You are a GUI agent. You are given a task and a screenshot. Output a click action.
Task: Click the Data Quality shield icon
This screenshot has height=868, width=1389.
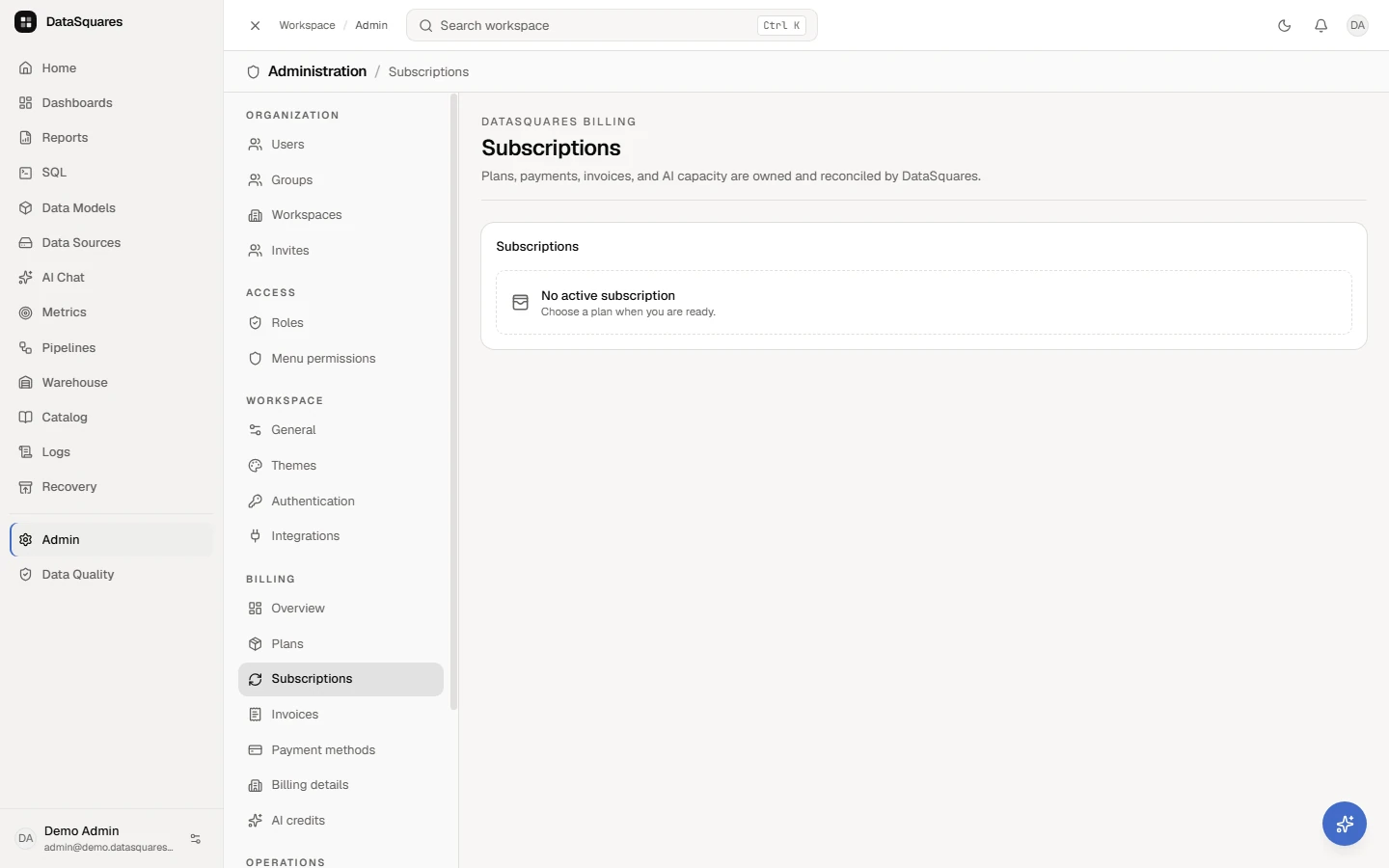[x=26, y=575]
